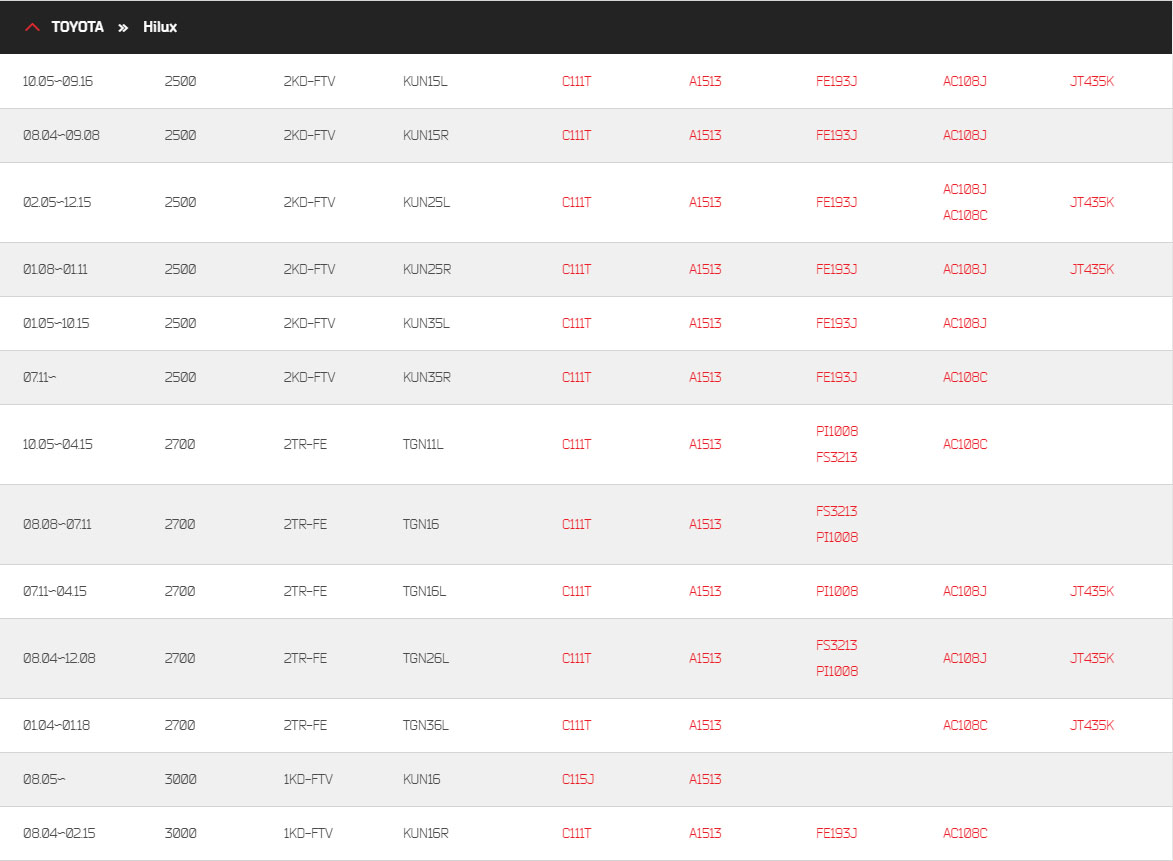1173x861 pixels.
Task: Click the TOYOTA breadcrumb label
Action: tap(77, 27)
